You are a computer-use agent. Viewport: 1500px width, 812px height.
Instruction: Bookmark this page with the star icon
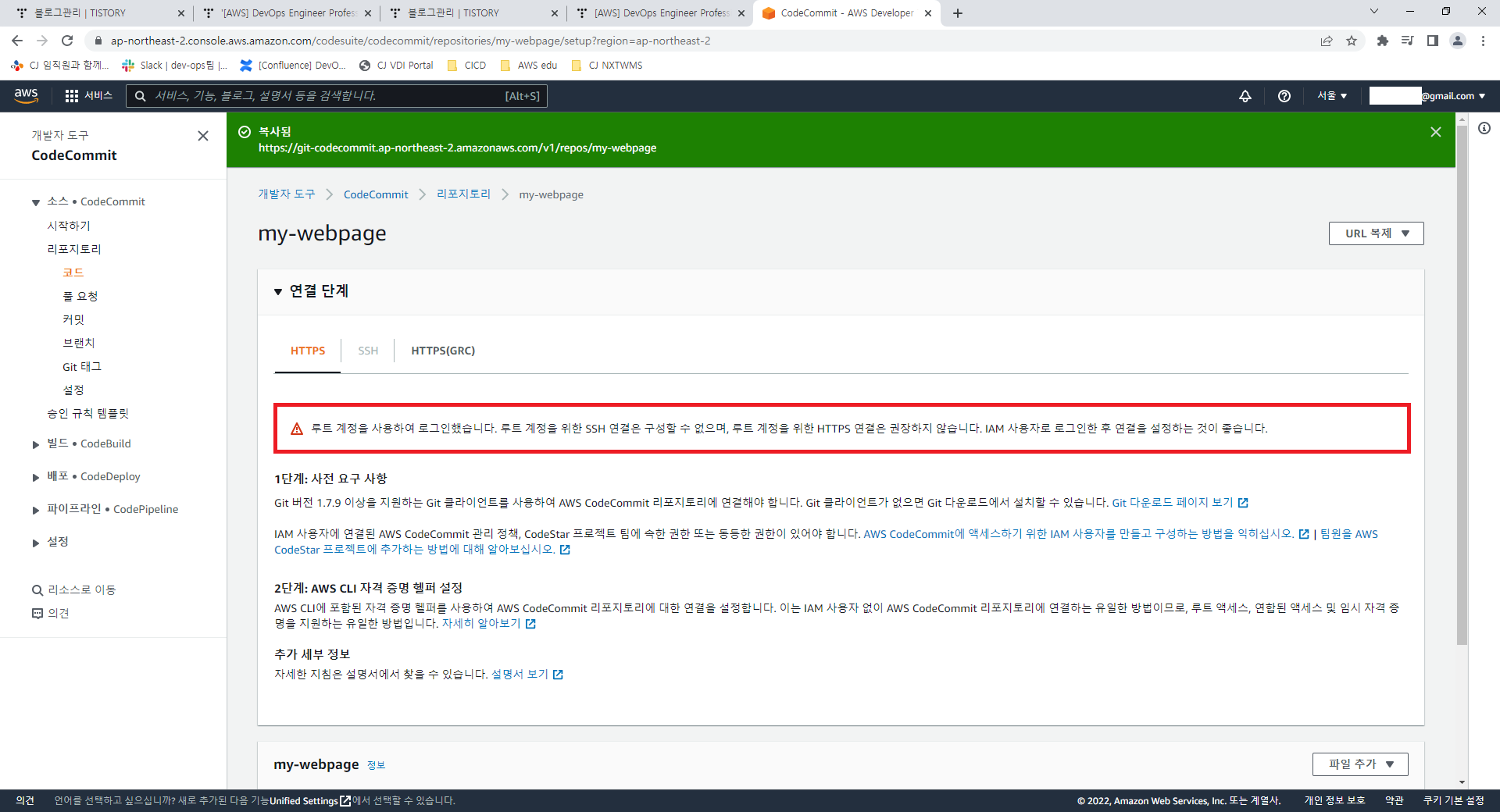pos(1352,41)
